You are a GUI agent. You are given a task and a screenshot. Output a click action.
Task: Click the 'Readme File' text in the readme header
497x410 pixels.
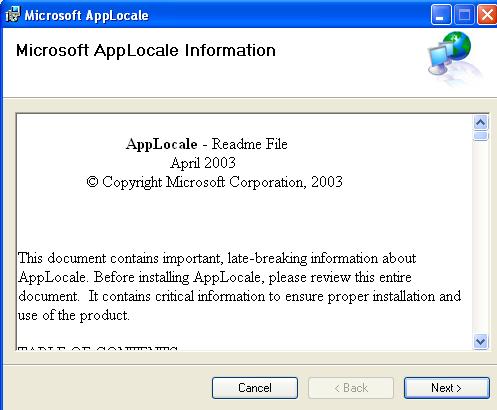[250, 144]
